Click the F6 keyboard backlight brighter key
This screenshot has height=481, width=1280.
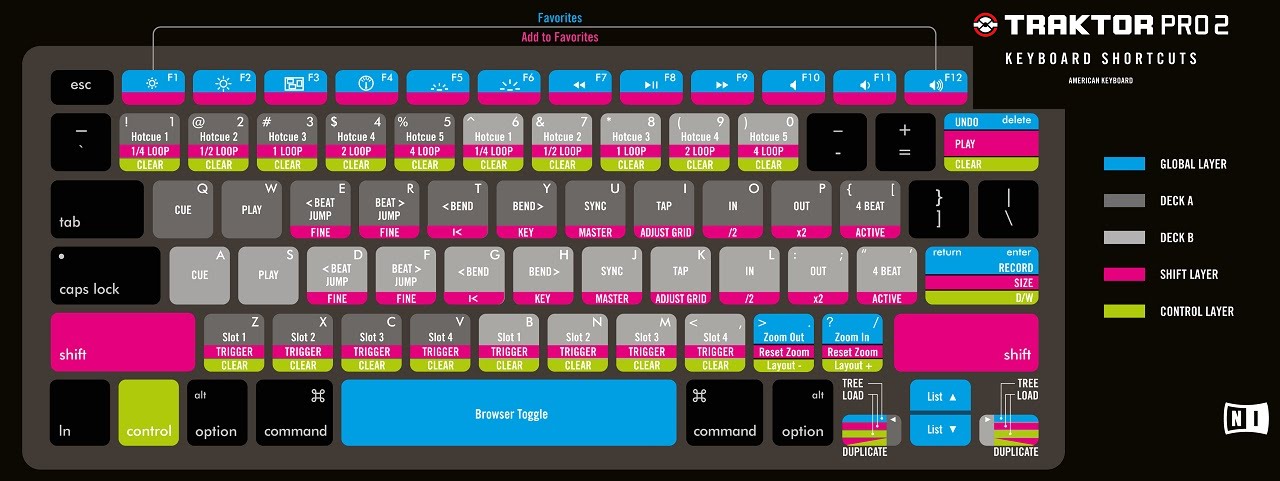click(x=509, y=87)
